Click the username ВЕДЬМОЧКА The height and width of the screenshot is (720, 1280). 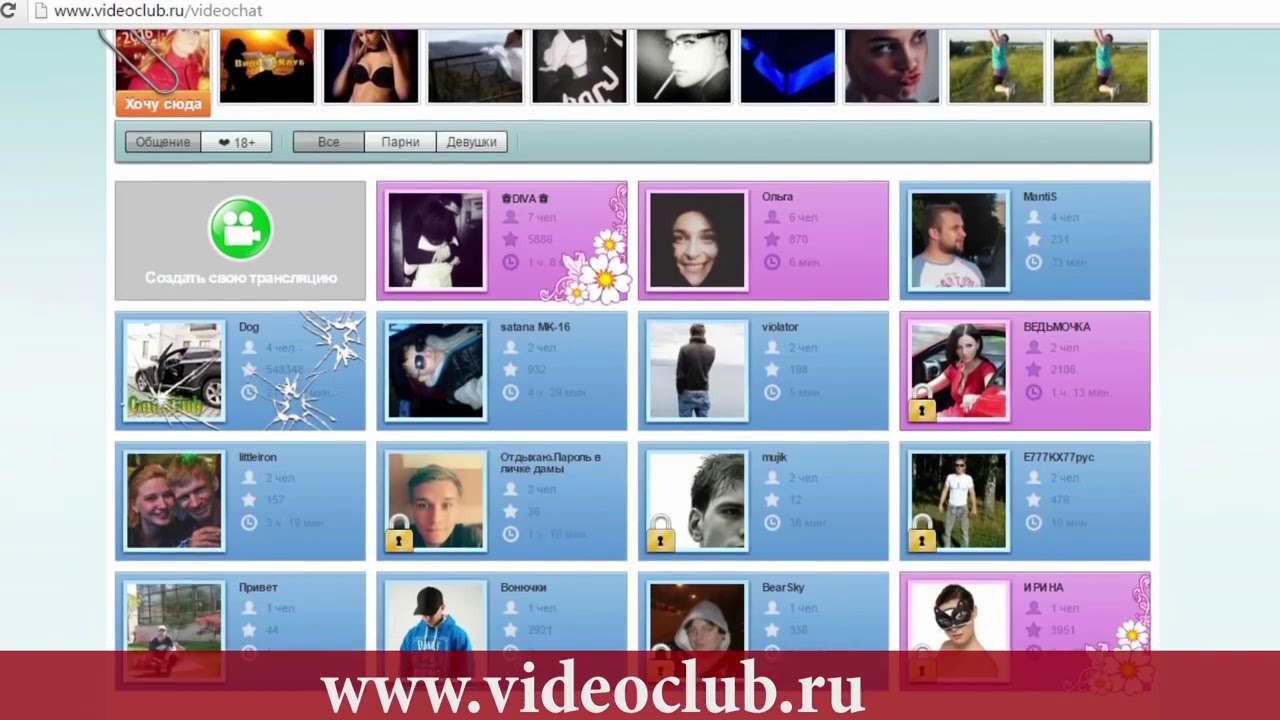pos(1057,327)
